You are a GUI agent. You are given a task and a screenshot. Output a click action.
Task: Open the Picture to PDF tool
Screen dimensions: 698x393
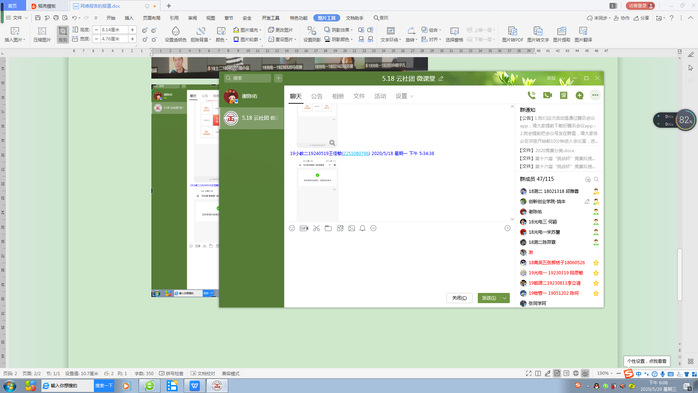tap(512, 34)
